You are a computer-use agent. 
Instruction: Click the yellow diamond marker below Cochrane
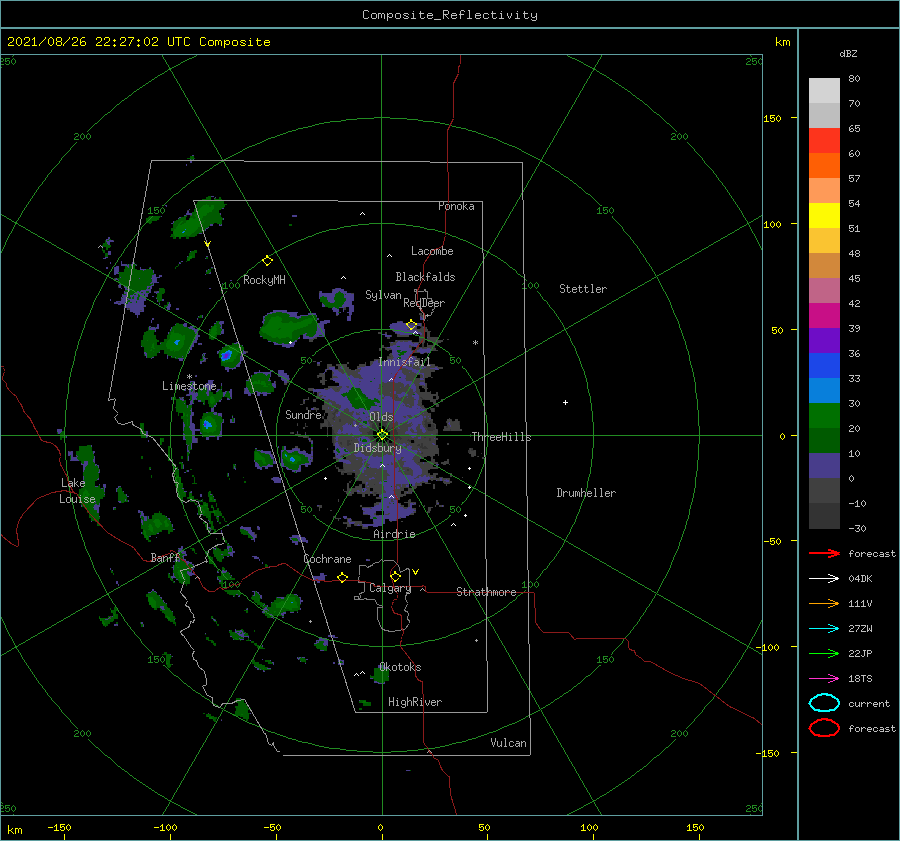[342, 578]
